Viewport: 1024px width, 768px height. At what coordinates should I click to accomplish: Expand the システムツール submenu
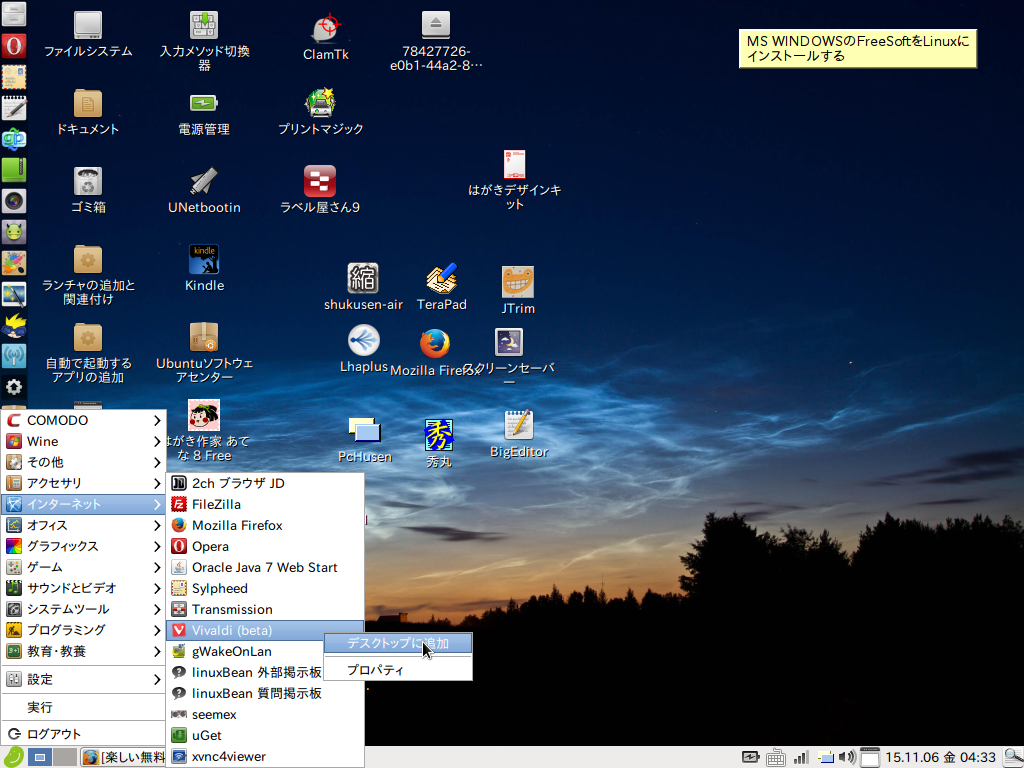point(84,609)
